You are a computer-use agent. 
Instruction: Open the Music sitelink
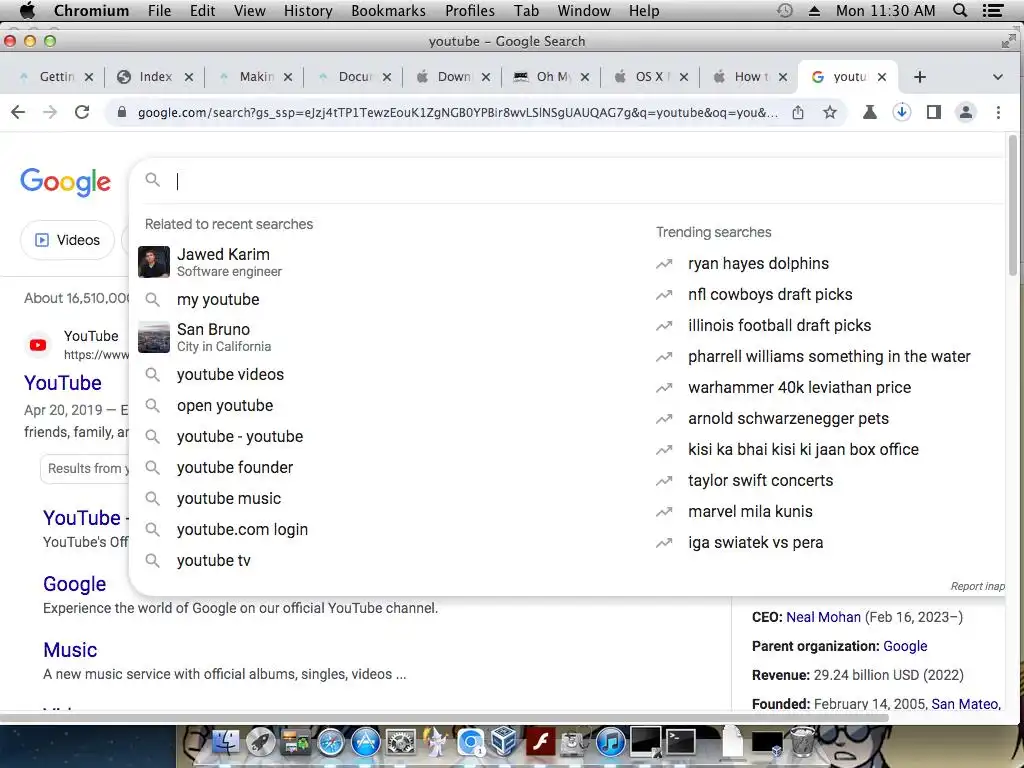tap(70, 650)
